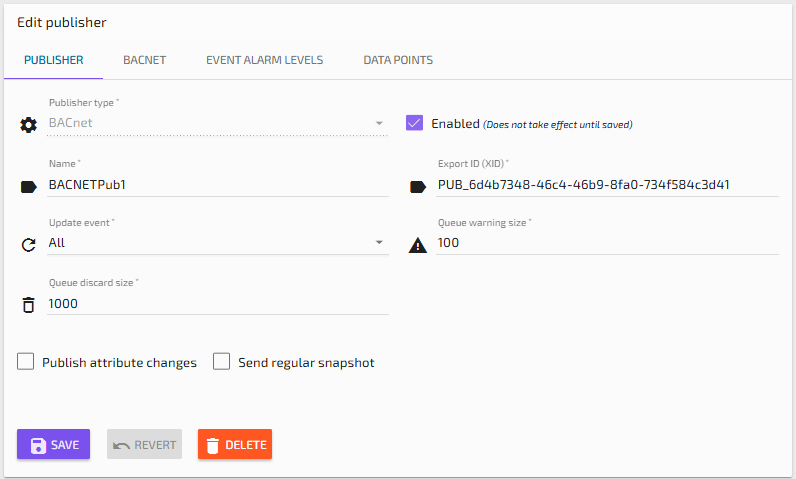The image size is (796, 479).
Task: Click the refresh icon beside Update event
Action: point(28,244)
